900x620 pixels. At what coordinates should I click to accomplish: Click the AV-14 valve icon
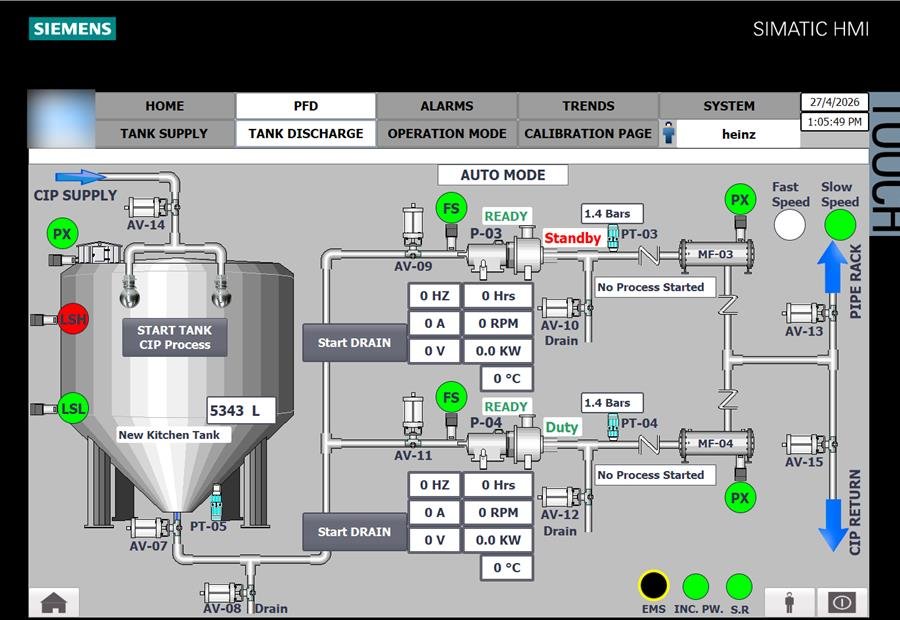pos(152,207)
